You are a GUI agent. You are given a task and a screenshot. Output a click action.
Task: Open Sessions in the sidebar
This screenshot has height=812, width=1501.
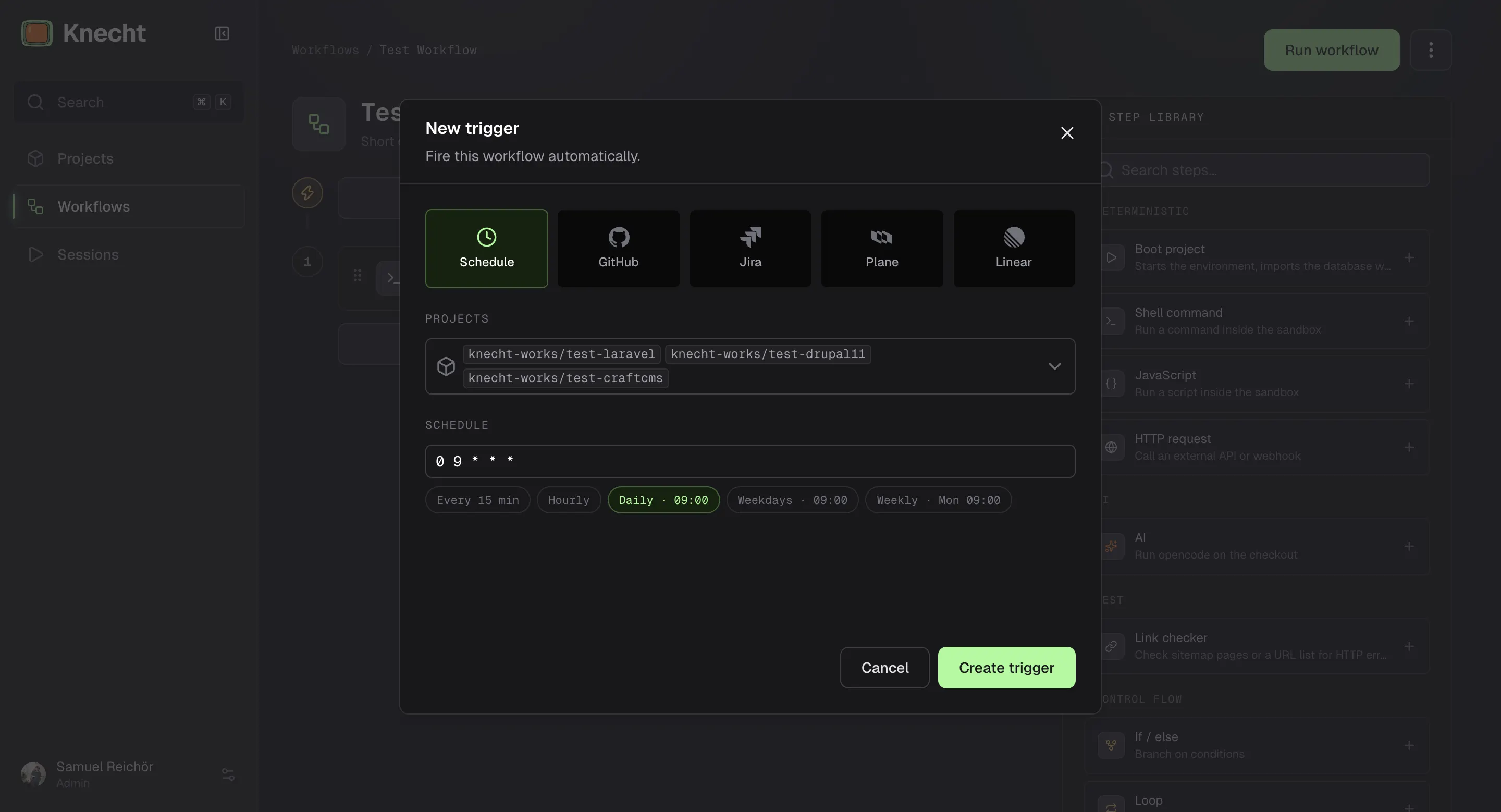click(x=129, y=254)
